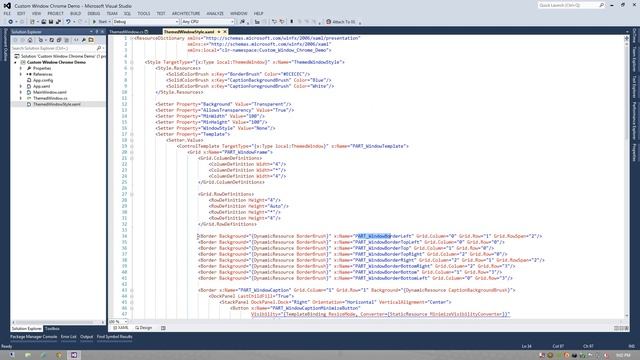Open the FILE menu

[x=7, y=13]
